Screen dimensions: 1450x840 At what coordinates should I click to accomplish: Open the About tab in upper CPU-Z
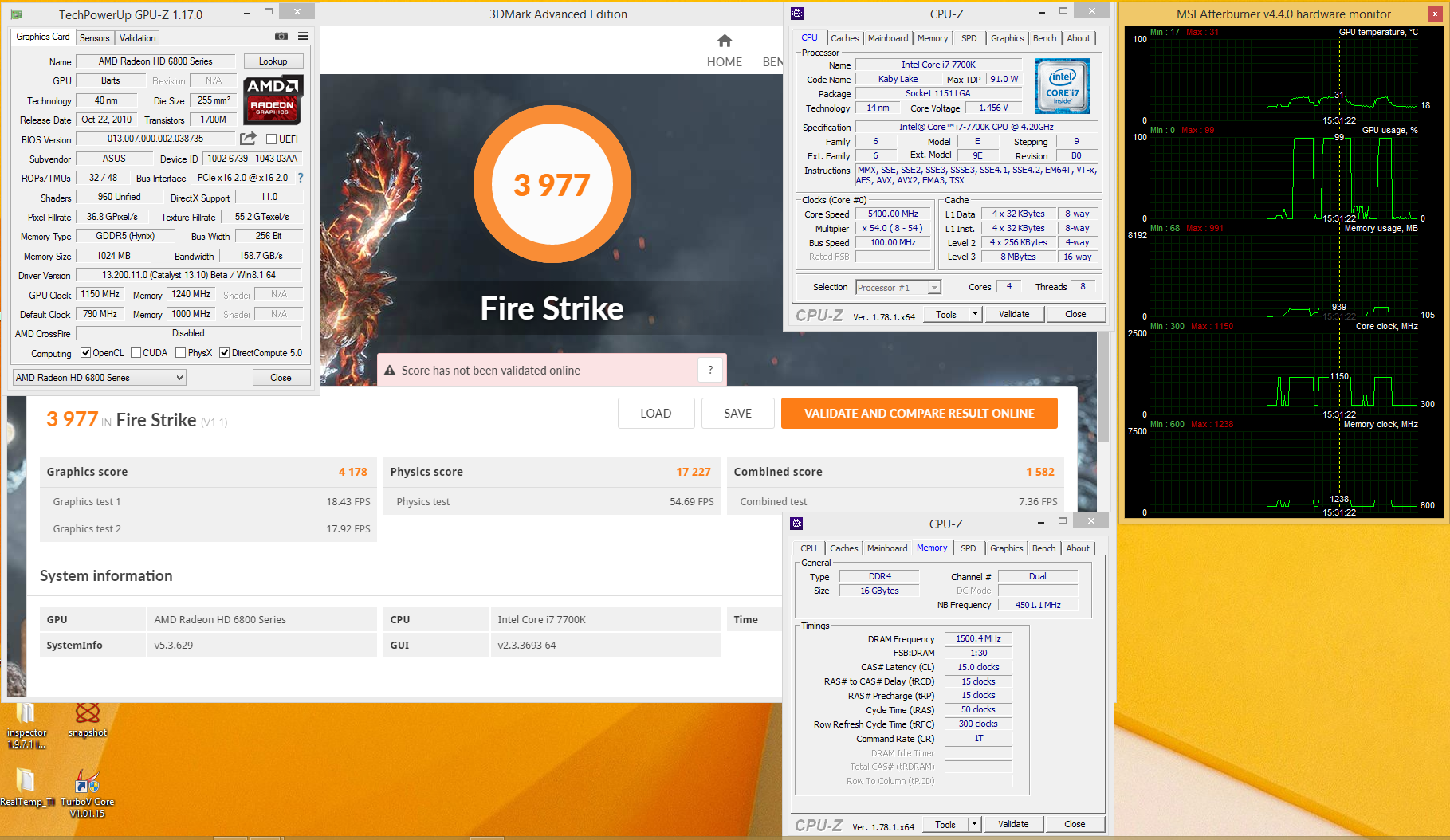pyautogui.click(x=1079, y=38)
